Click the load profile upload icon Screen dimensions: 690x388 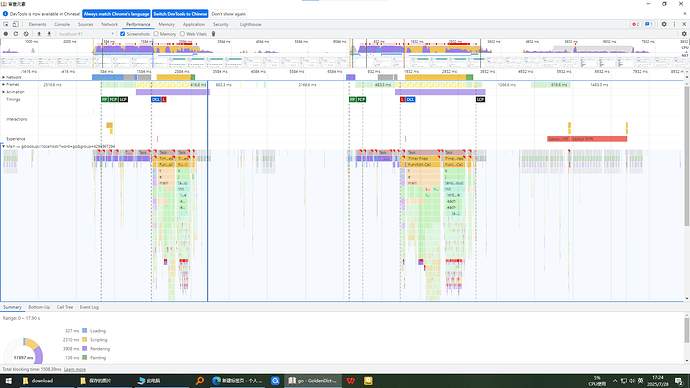click(39, 34)
